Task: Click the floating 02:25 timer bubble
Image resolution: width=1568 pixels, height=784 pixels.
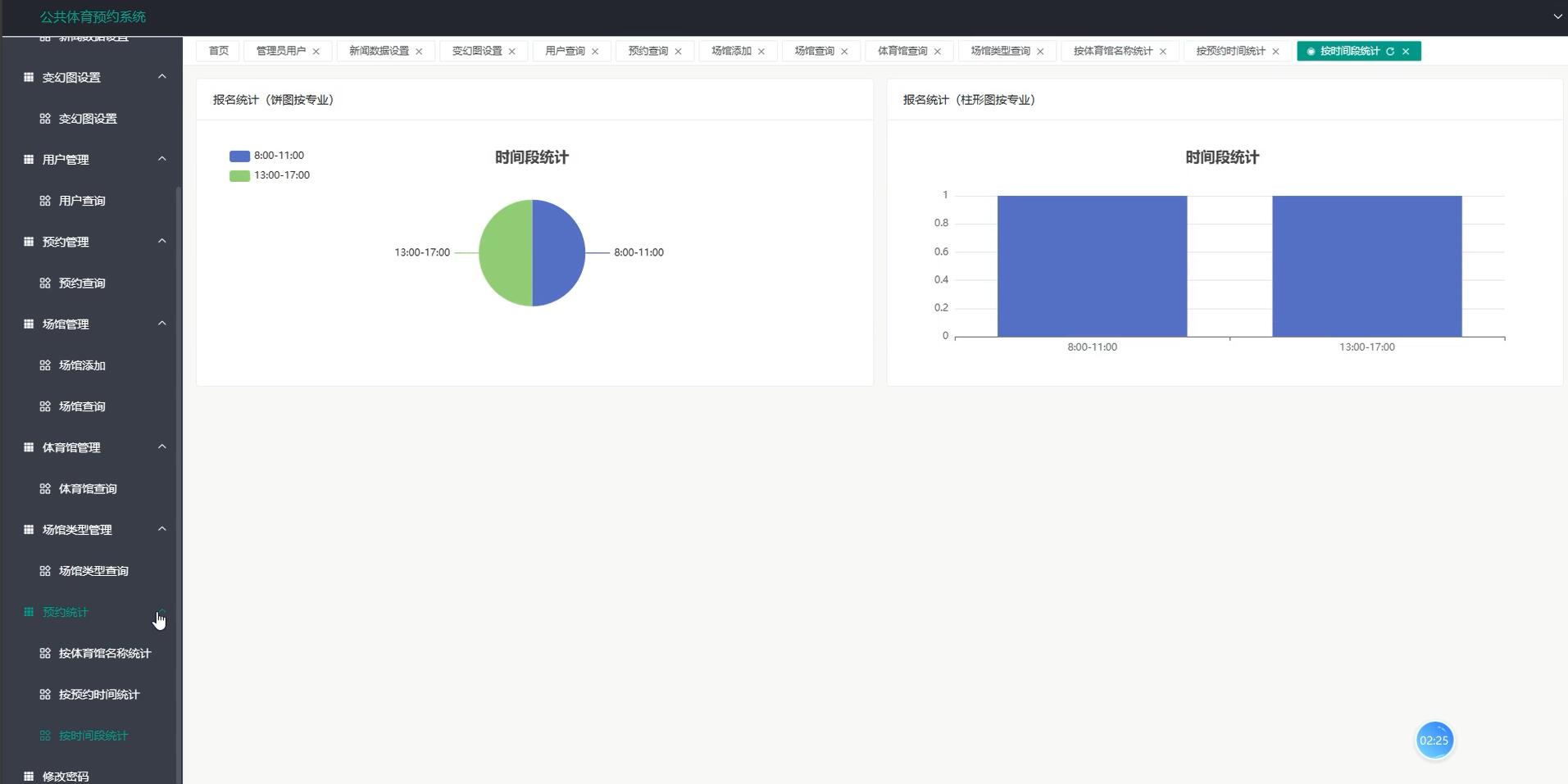Action: [1434, 740]
